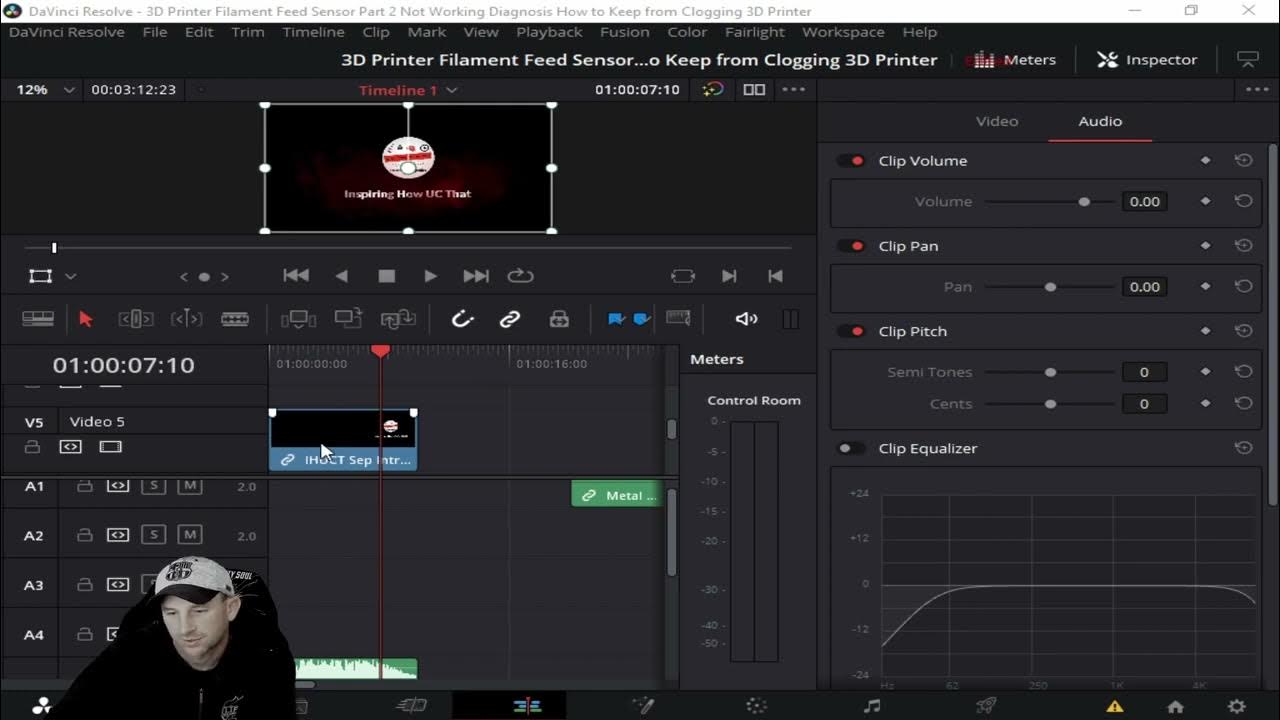Image resolution: width=1280 pixels, height=720 pixels.
Task: Open the Fairlight menu
Action: [754, 32]
